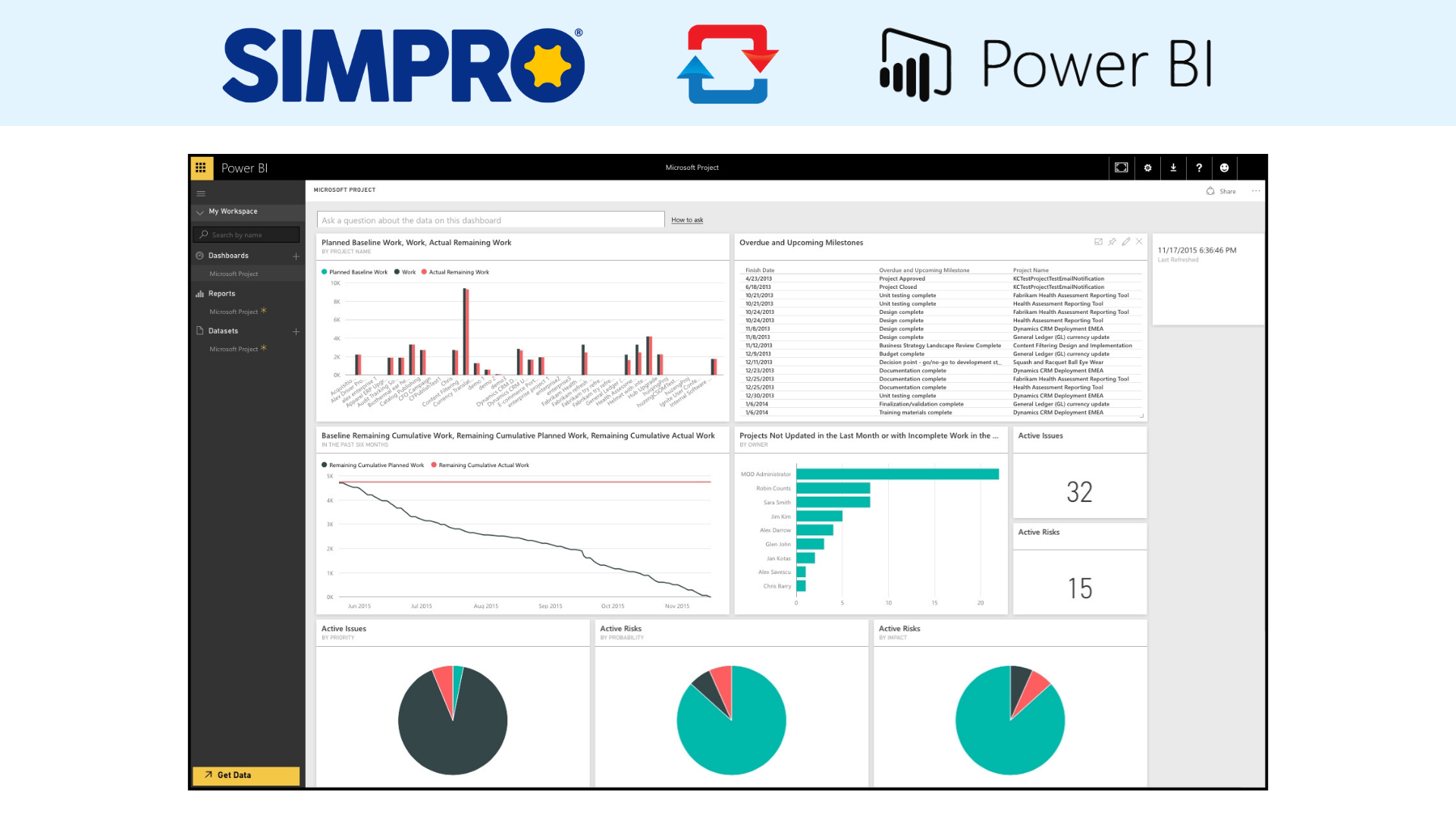The image size is (1456, 819).
Task: Enter full screen mode
Action: coord(1121,168)
